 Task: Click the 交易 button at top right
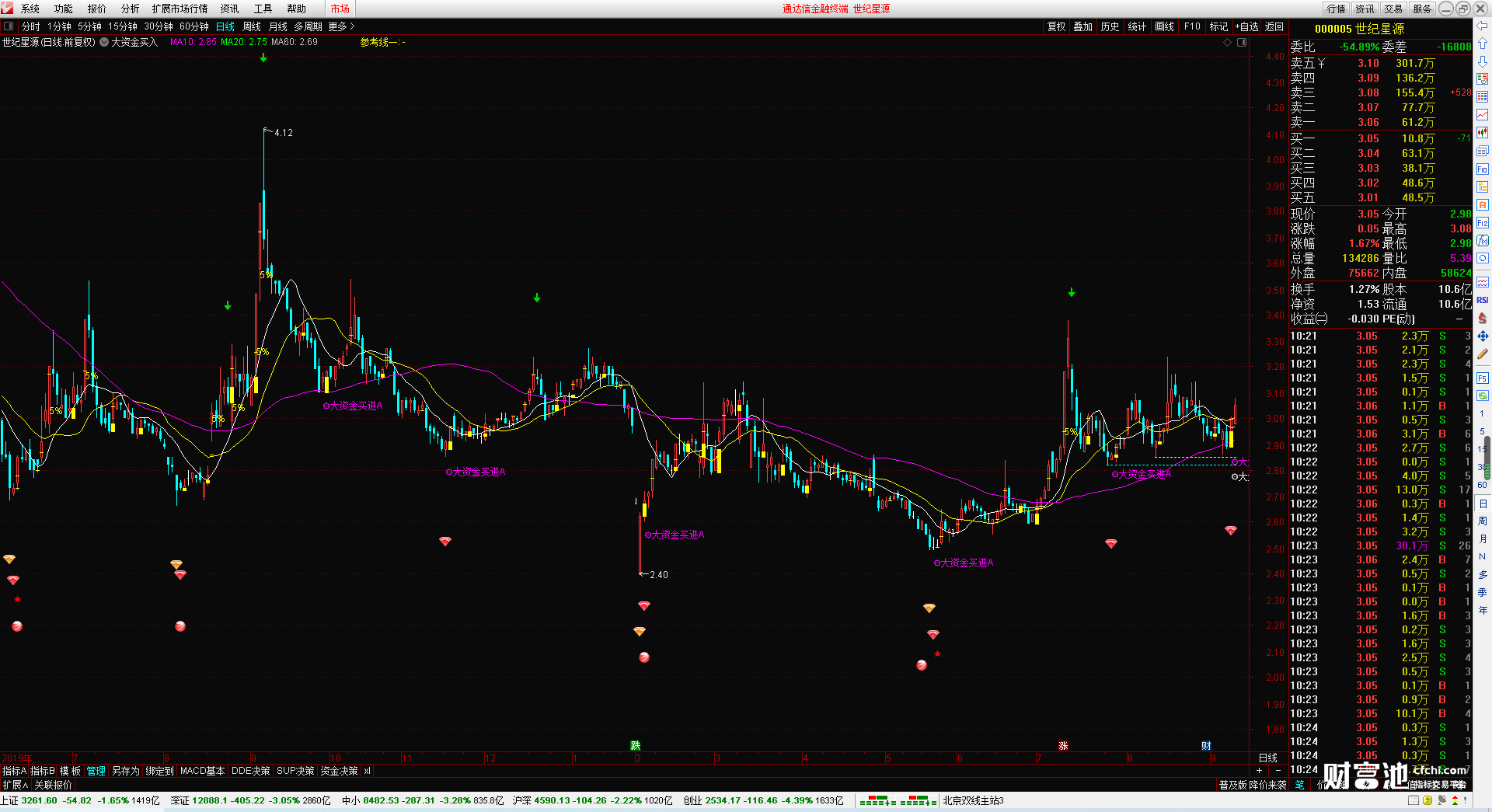click(x=1393, y=9)
